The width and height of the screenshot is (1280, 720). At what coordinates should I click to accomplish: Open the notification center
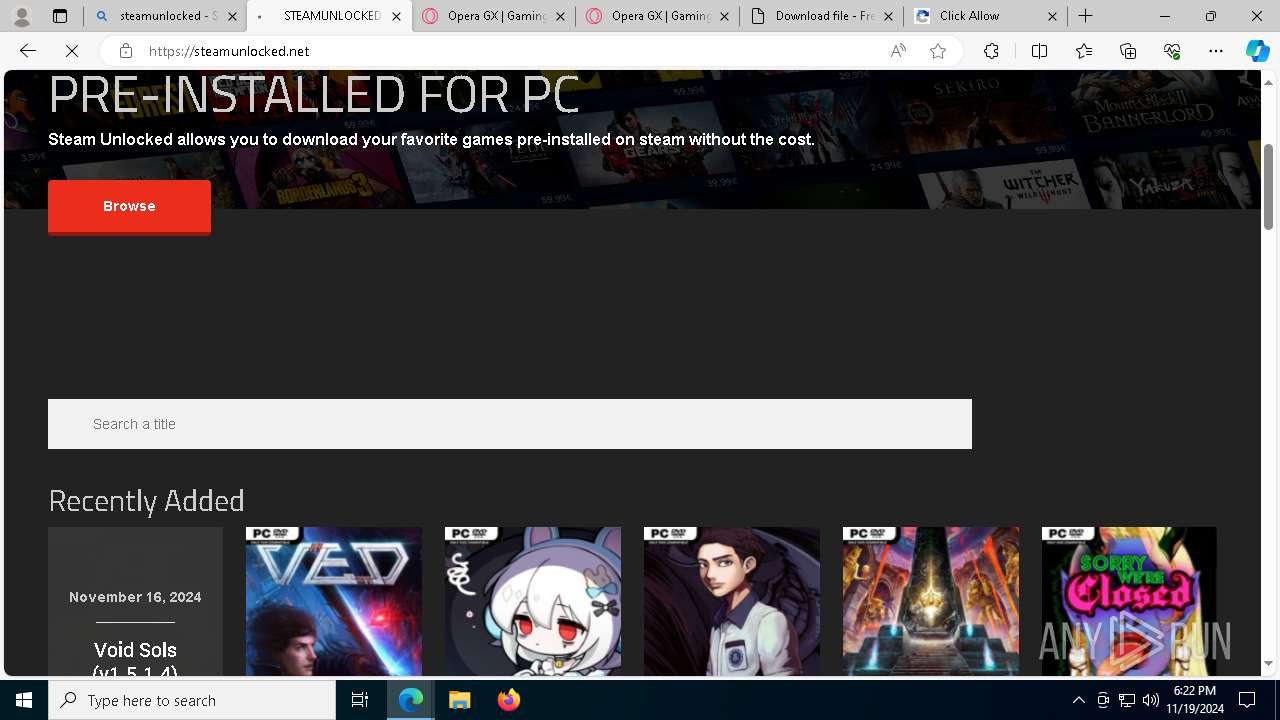[x=1248, y=700]
